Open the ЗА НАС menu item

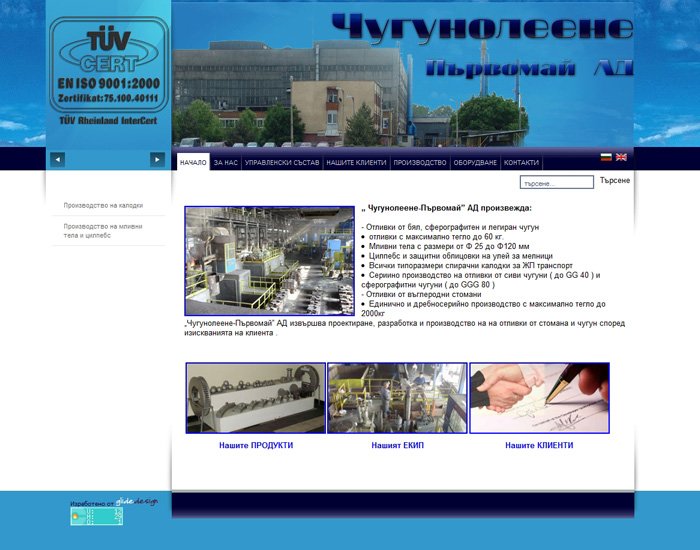click(225, 162)
